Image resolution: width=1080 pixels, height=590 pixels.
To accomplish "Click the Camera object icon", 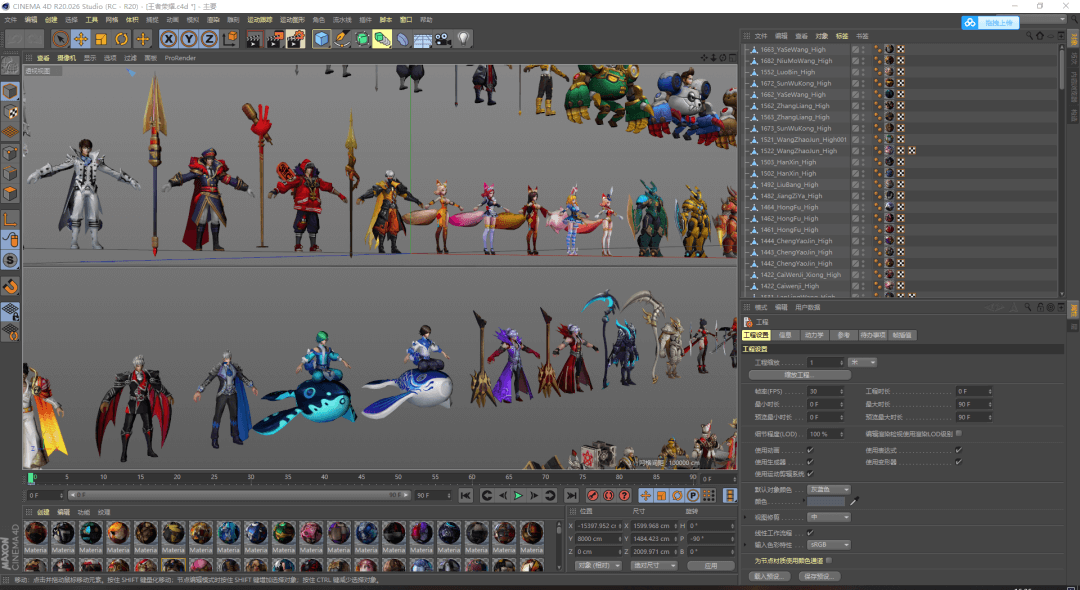I will click(x=443, y=39).
